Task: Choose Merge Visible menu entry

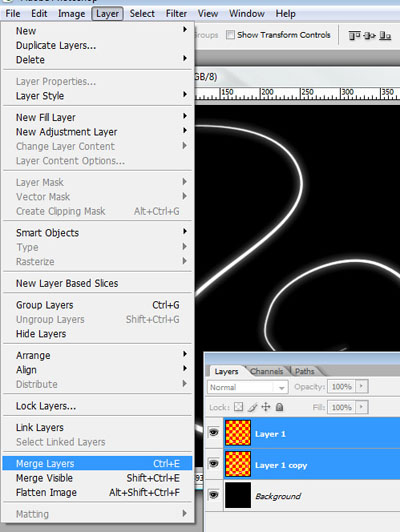Action: tap(97, 478)
